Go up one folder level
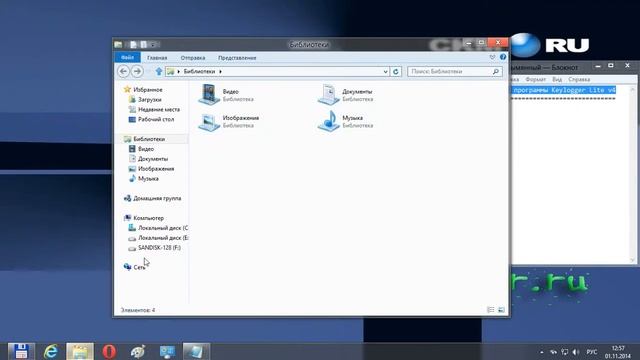640x360 pixels. pyautogui.click(x=159, y=71)
